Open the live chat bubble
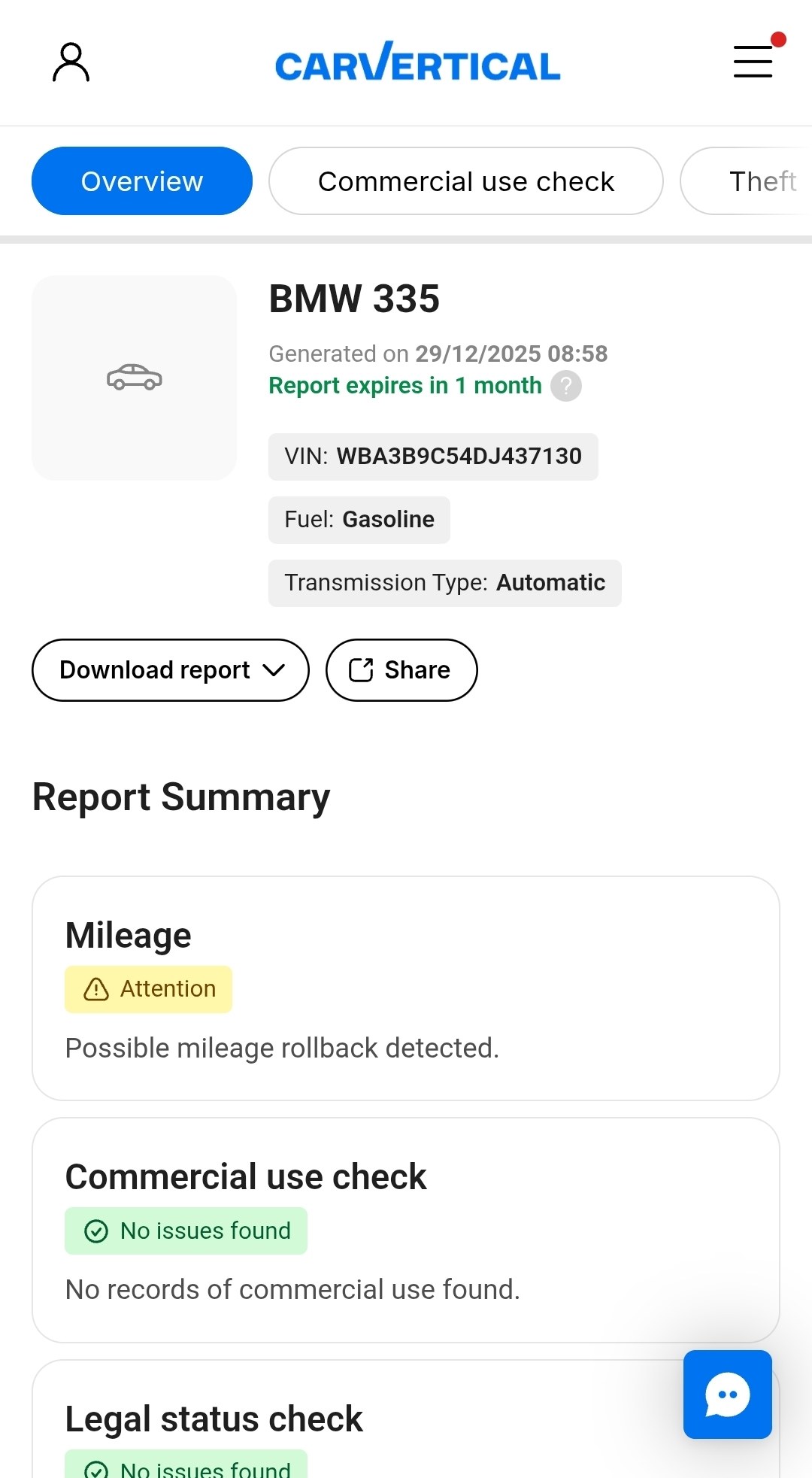Screen dimensions: 812x1478 [727, 1394]
